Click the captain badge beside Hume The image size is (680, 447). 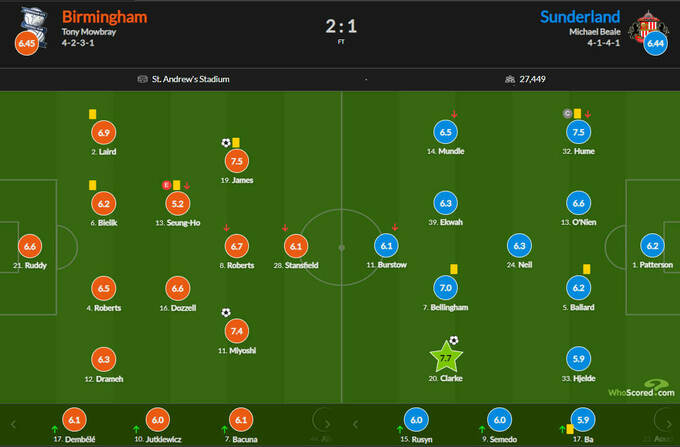566,114
